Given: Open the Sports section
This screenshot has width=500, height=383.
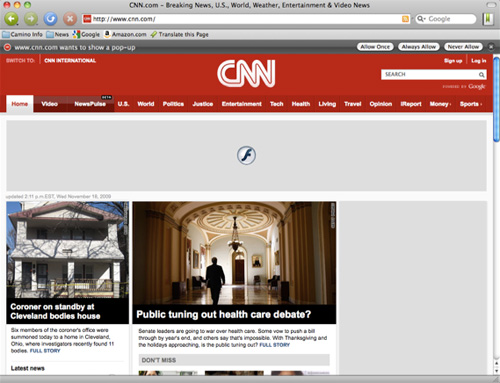Looking at the screenshot, I should [471, 104].
